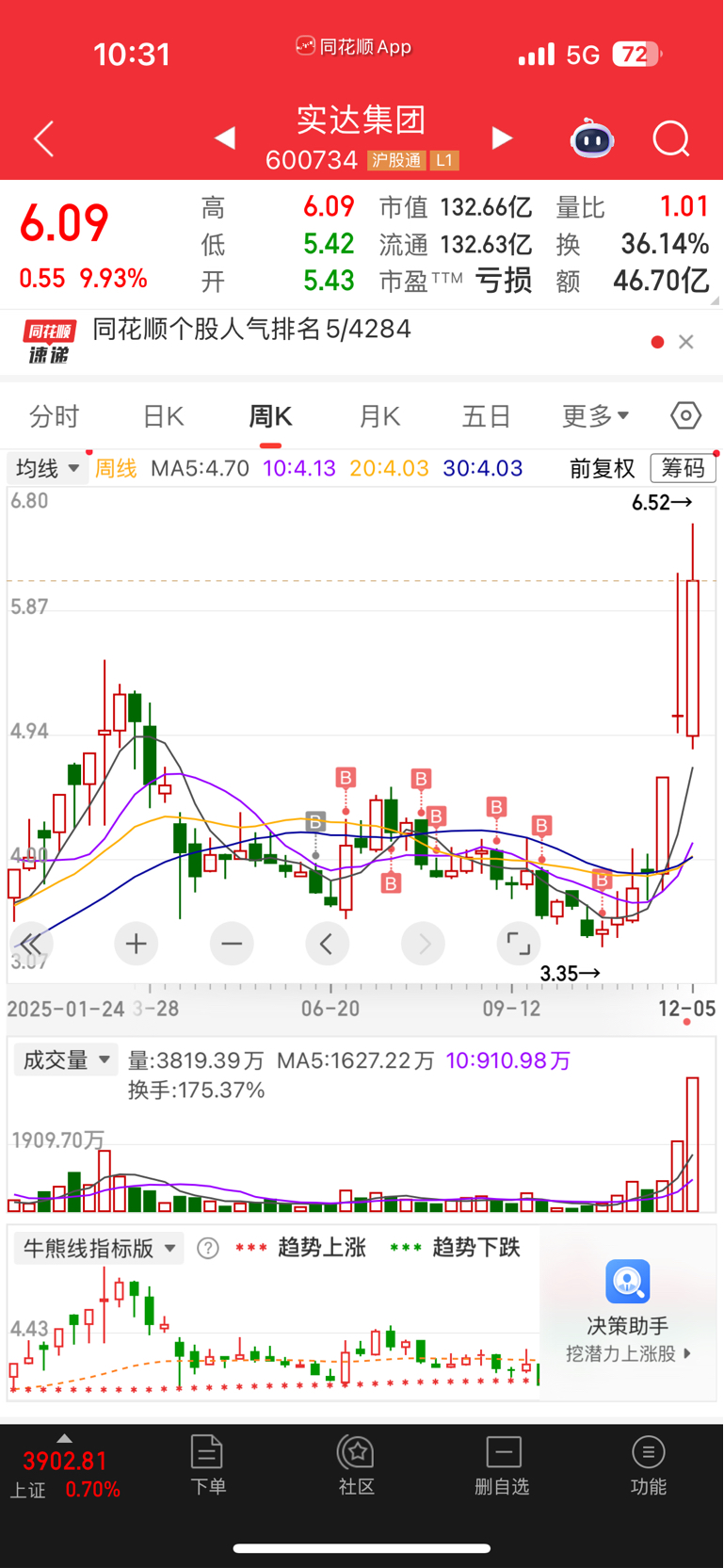This screenshot has width=724, height=1568.
Task: Tap 换手:175.37% turnover value
Action: coord(197,1091)
